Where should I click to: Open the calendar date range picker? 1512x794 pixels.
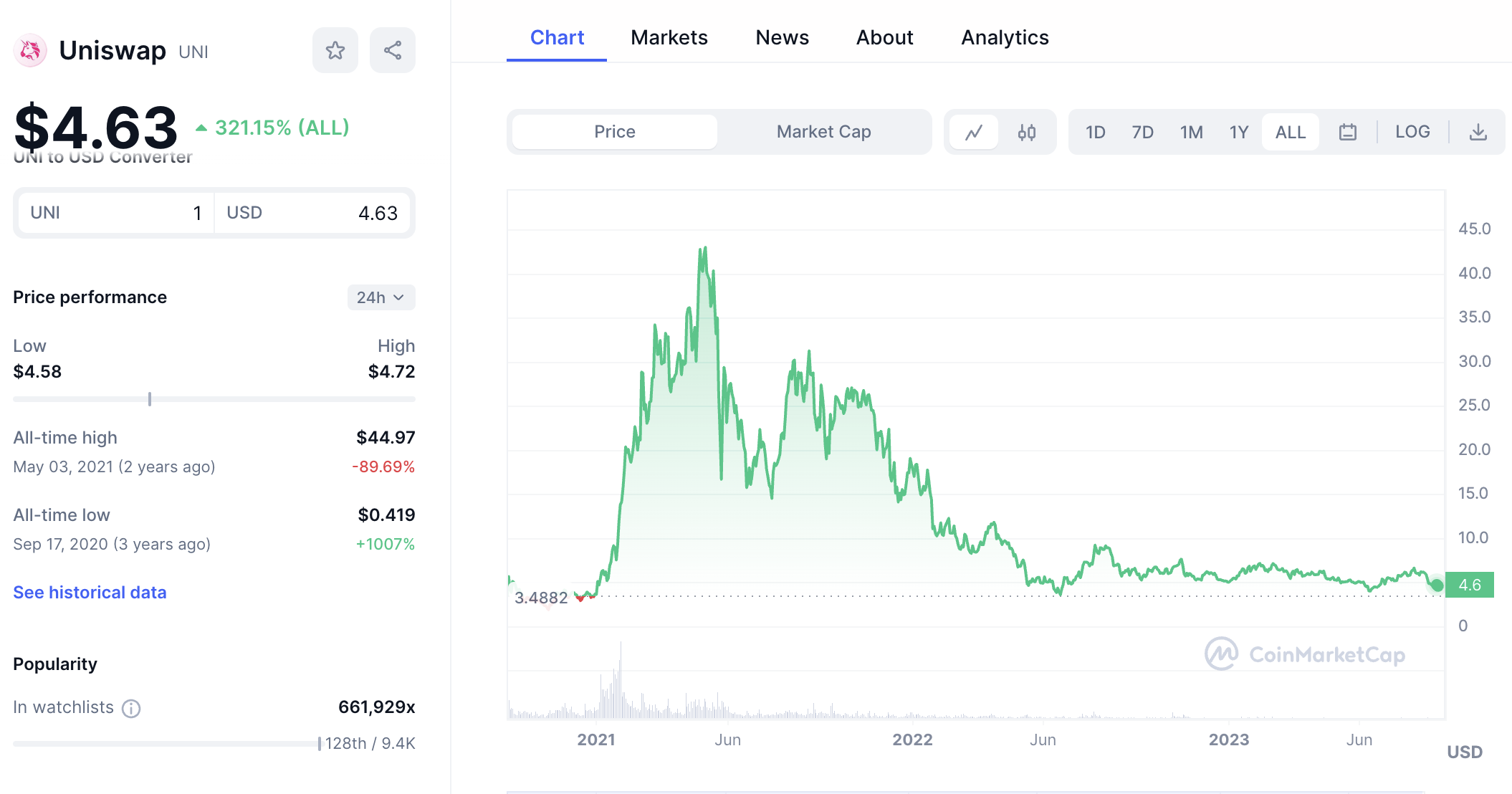click(x=1347, y=132)
